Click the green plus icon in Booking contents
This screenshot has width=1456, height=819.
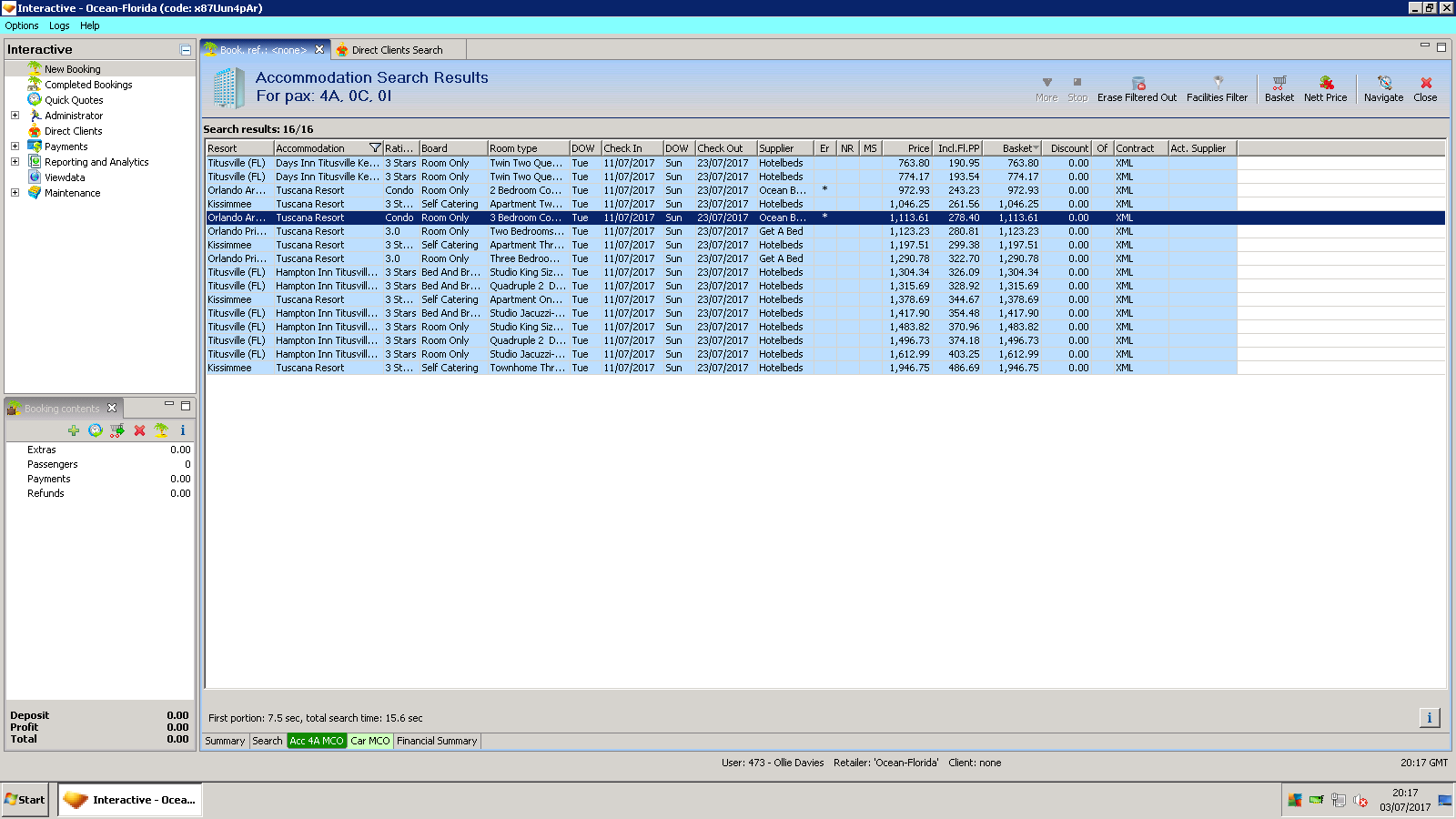point(74,430)
